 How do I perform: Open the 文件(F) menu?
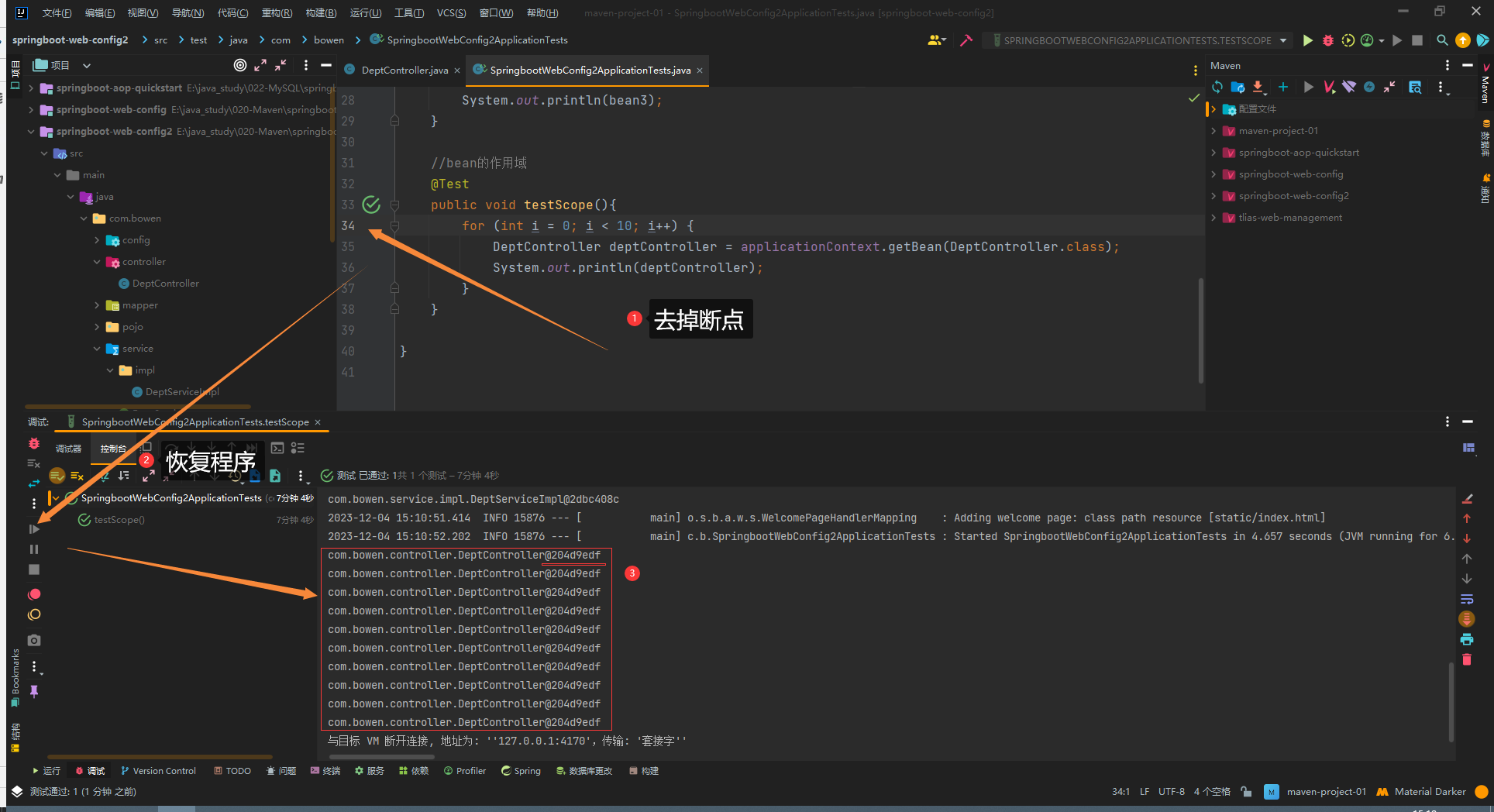pos(57,12)
